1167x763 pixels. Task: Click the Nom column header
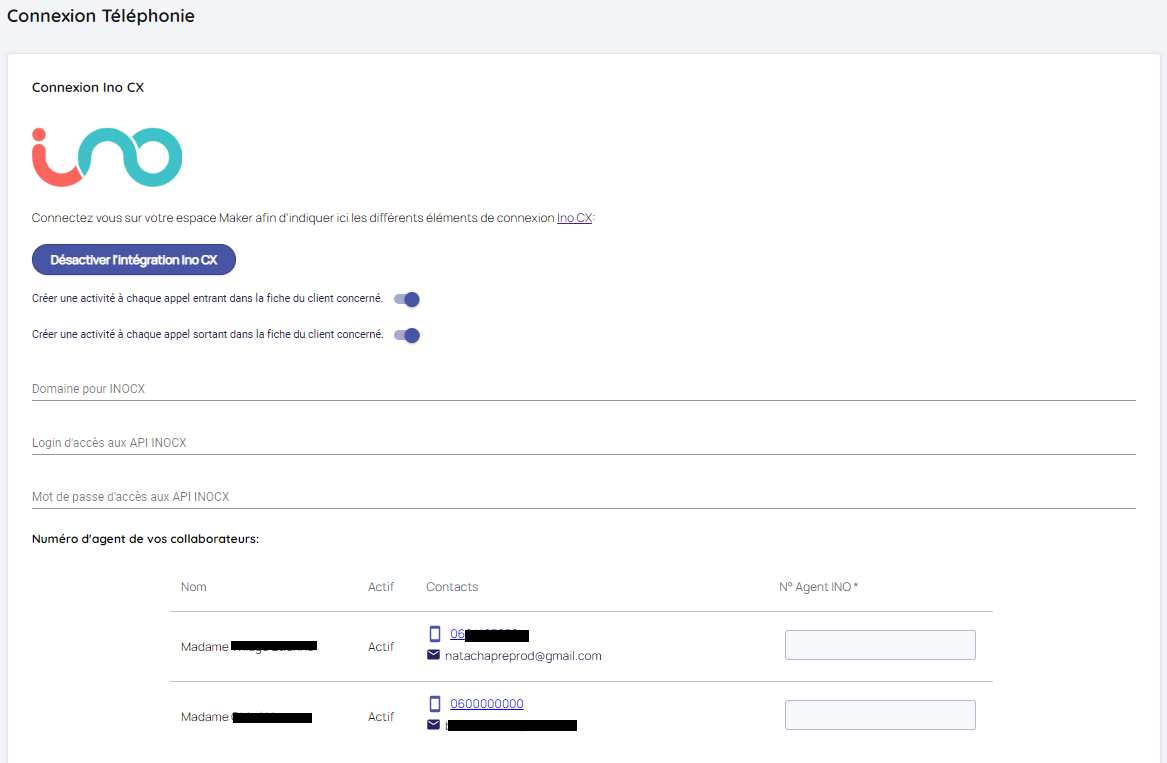click(x=194, y=587)
